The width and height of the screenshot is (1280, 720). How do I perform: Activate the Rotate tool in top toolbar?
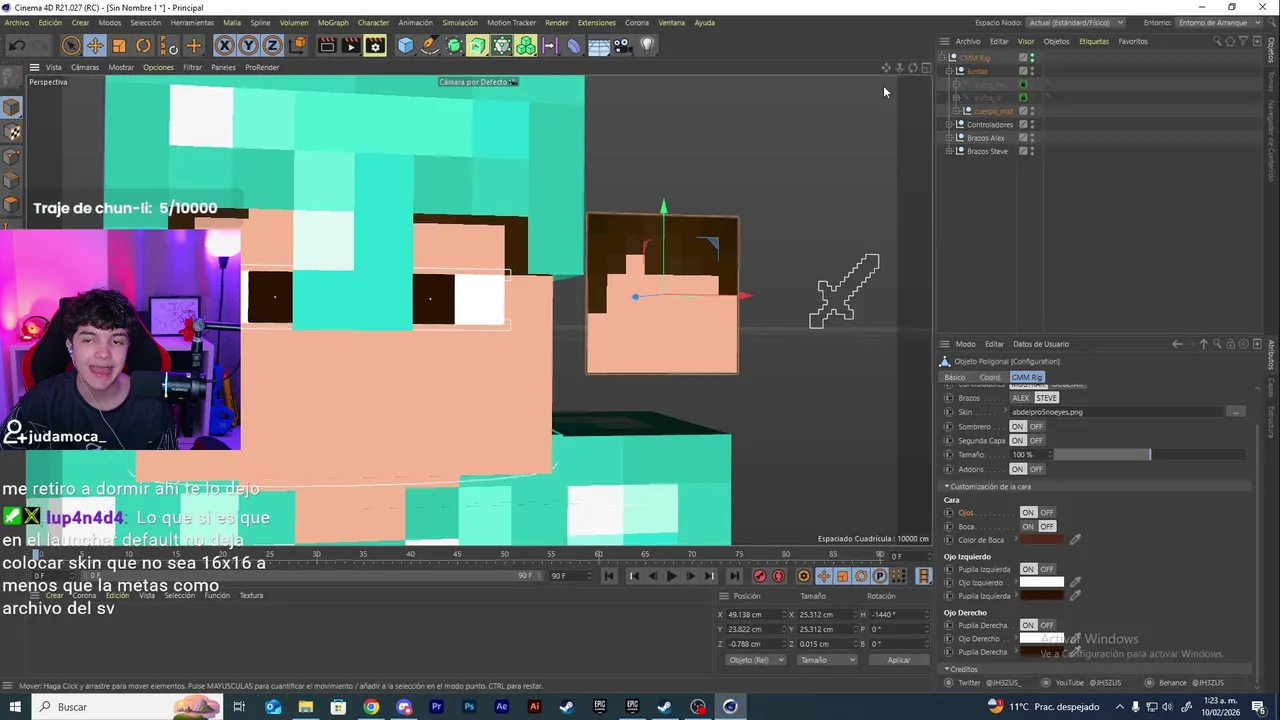click(x=143, y=45)
